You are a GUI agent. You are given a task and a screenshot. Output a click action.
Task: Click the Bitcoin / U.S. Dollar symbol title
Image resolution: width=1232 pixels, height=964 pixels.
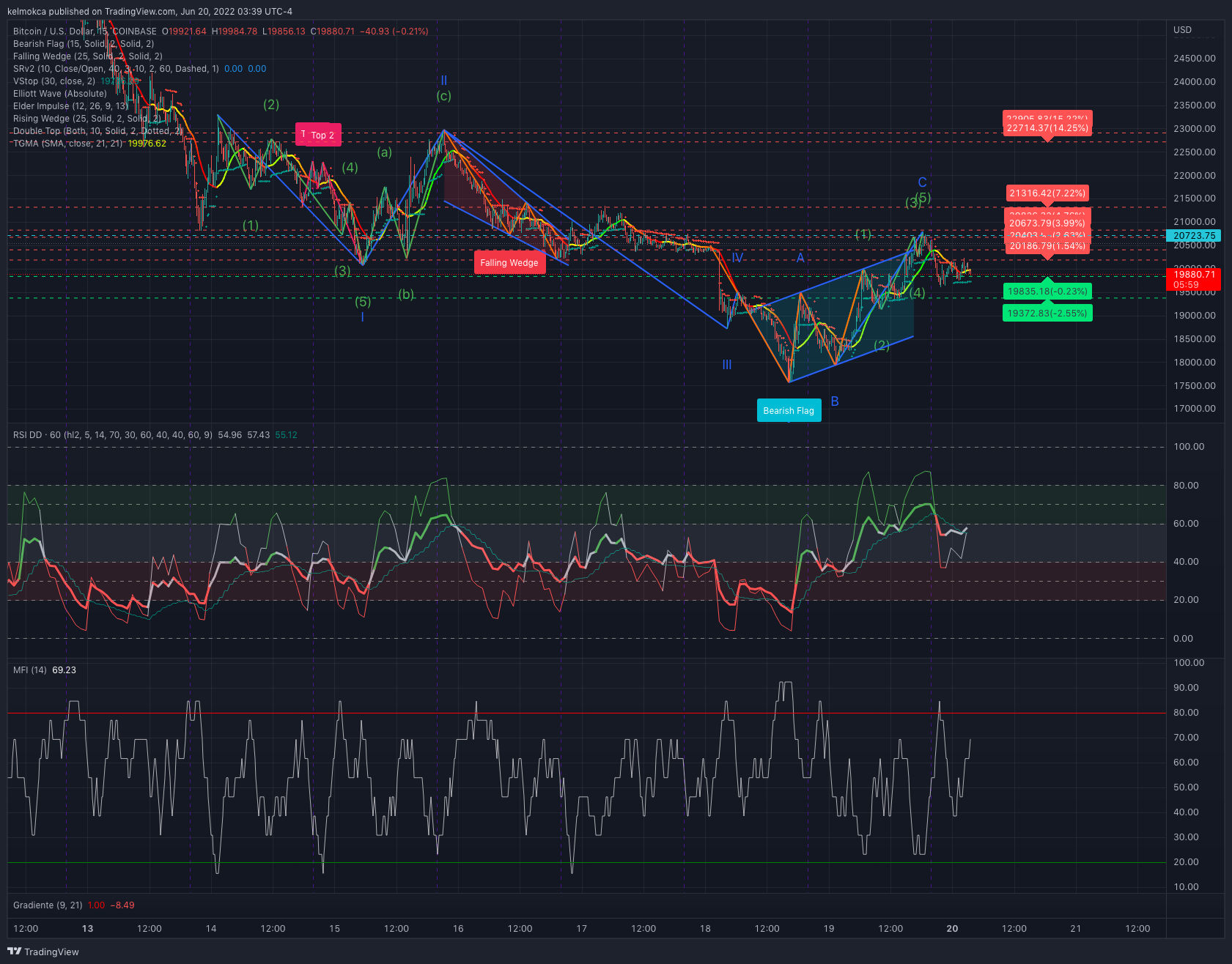point(54,31)
